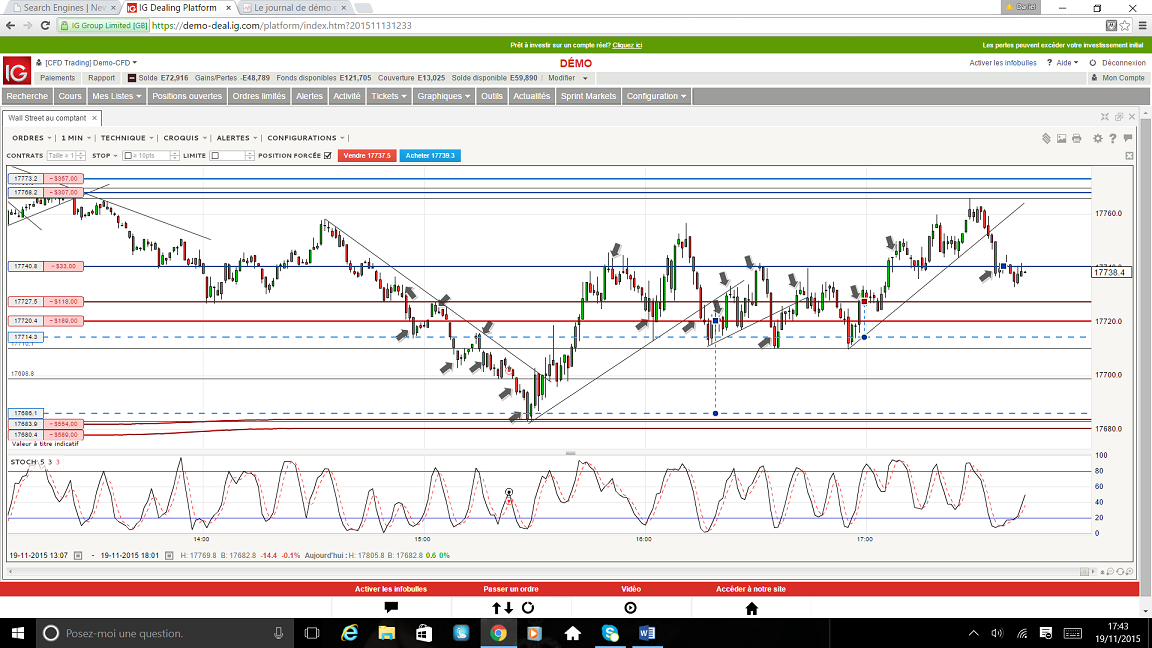The height and width of the screenshot is (648, 1152).
Task: Open the Mes Listes menu
Action: tap(117, 96)
